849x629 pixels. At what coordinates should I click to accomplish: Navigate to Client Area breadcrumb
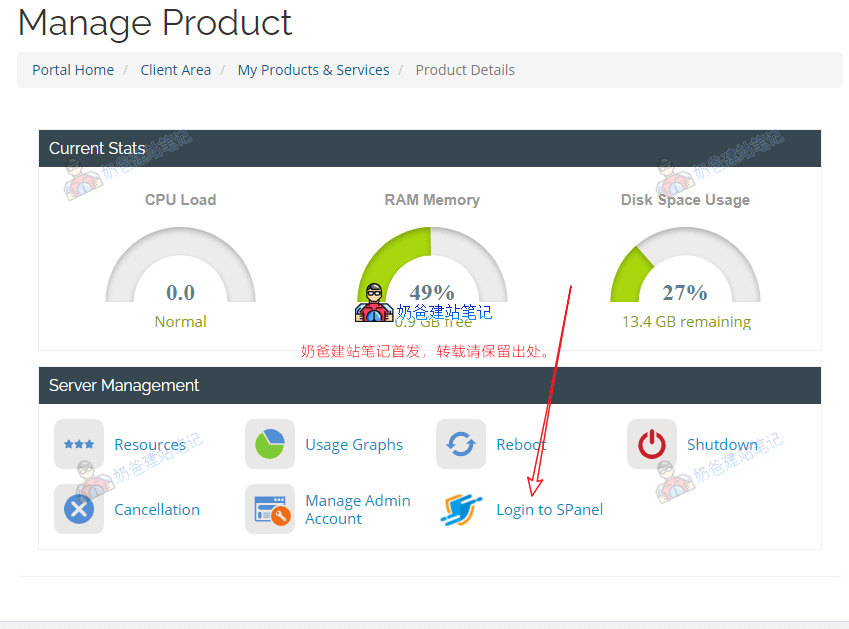pos(176,70)
